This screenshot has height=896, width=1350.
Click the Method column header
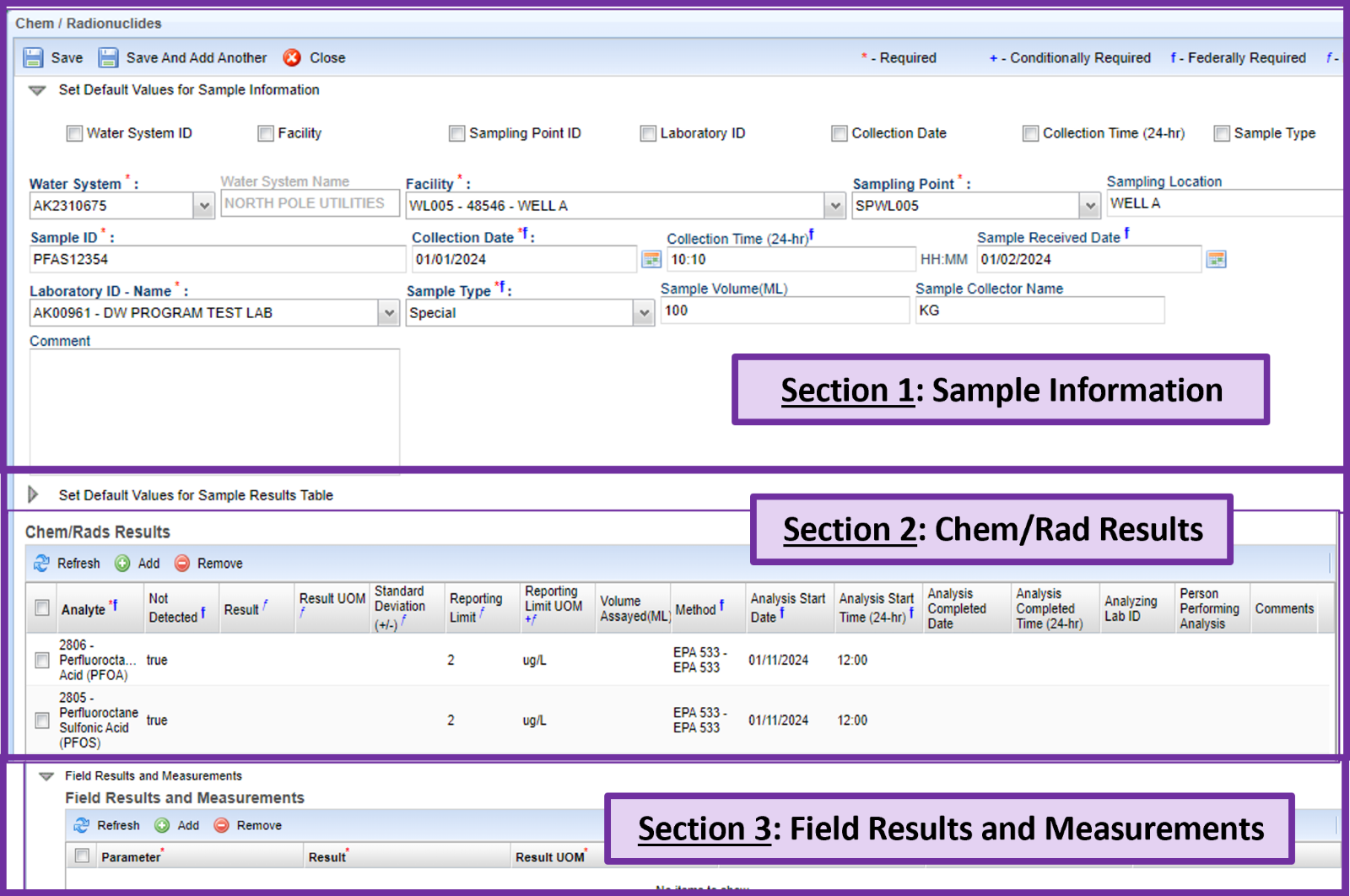695,609
